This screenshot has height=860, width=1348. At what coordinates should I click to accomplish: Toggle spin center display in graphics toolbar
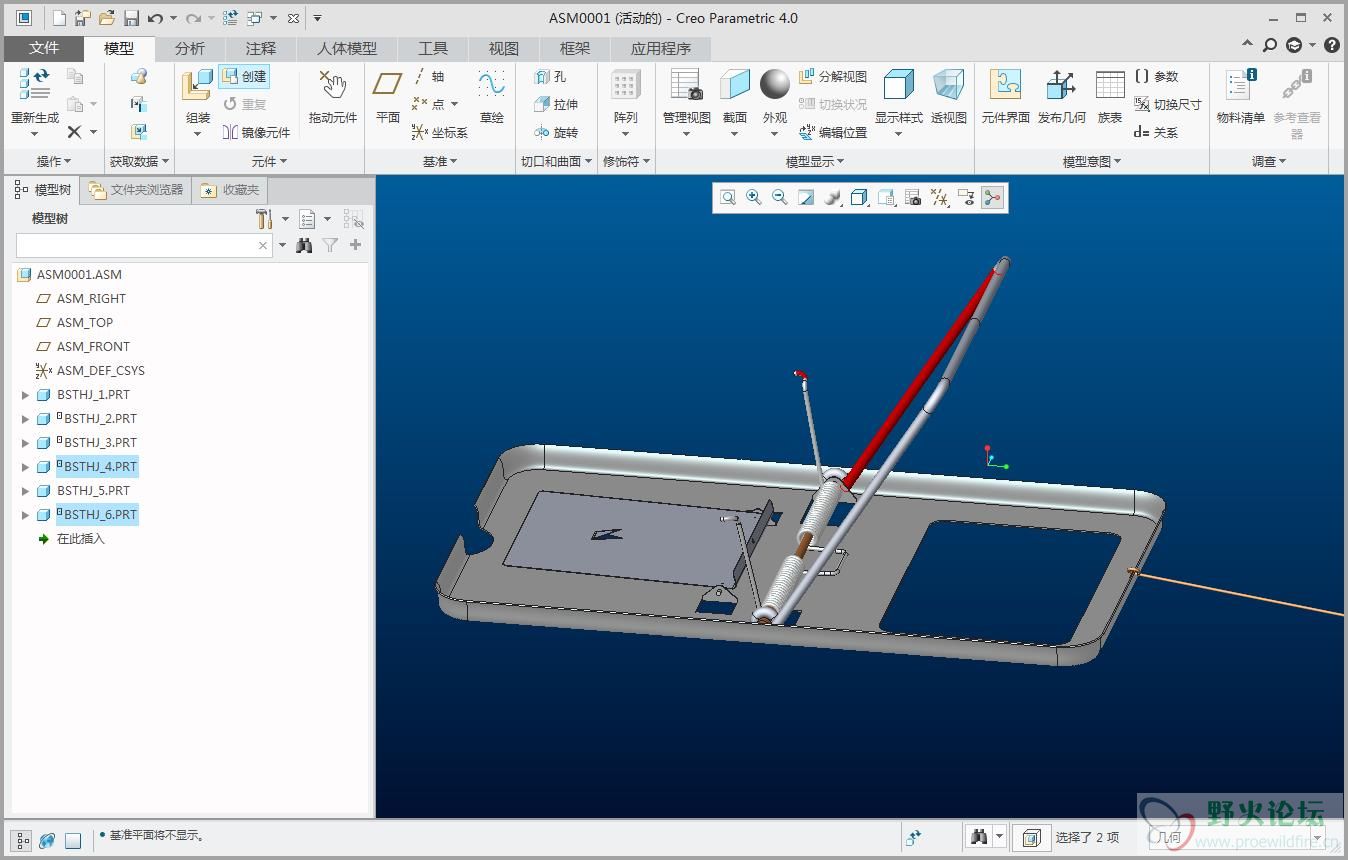point(992,198)
